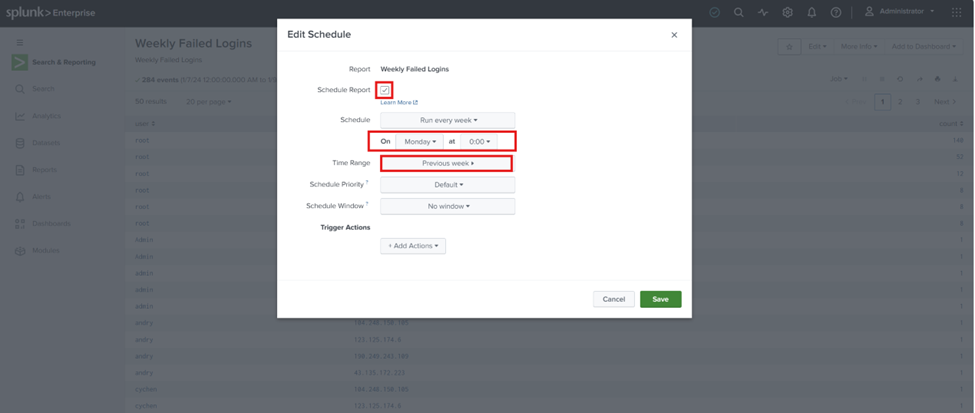Open the settings gear icon
Viewport: 975px width, 413px height.
point(787,12)
